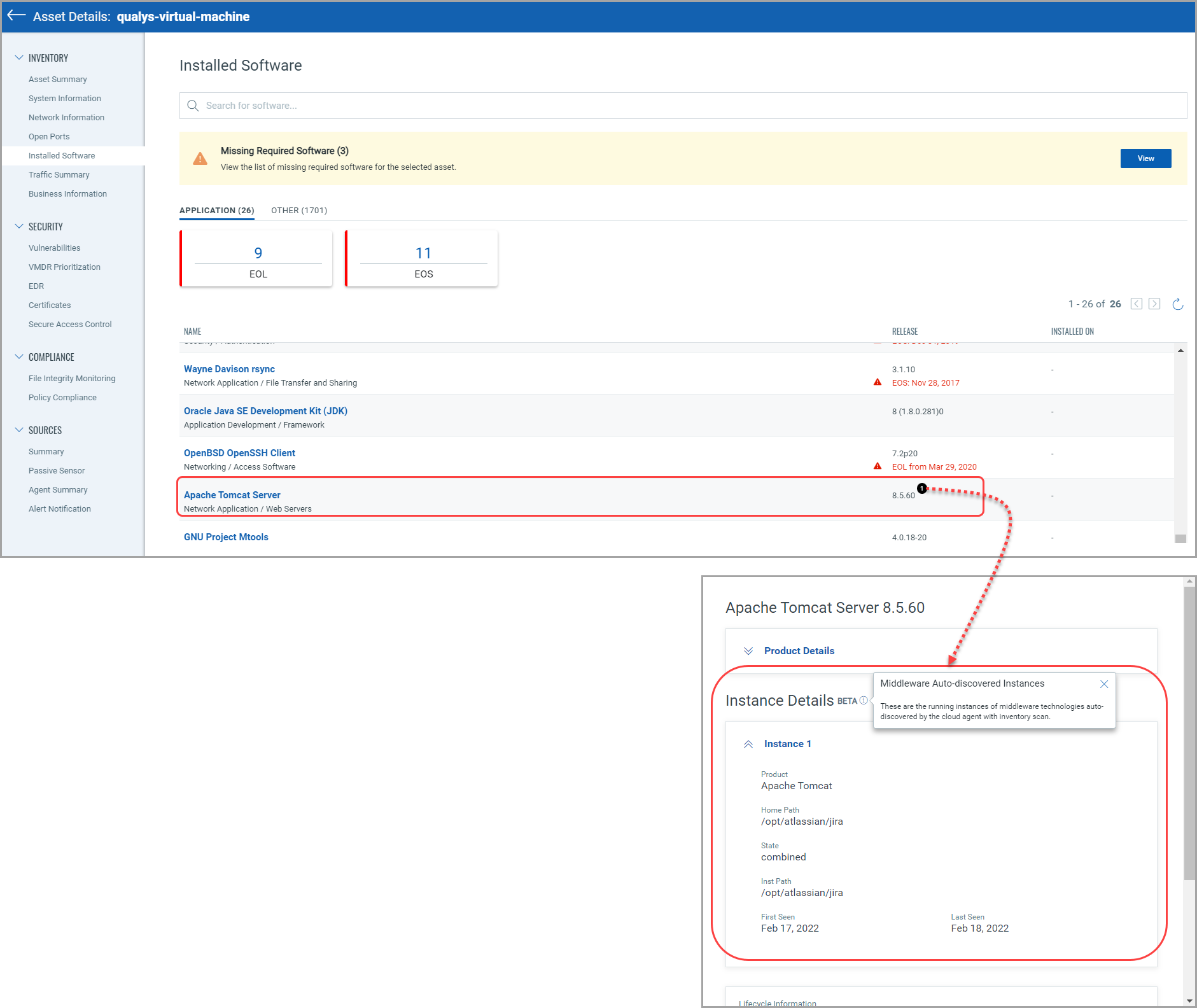The image size is (1197, 1008).
Task: Open Vulnerabilities page
Action: coord(55,248)
